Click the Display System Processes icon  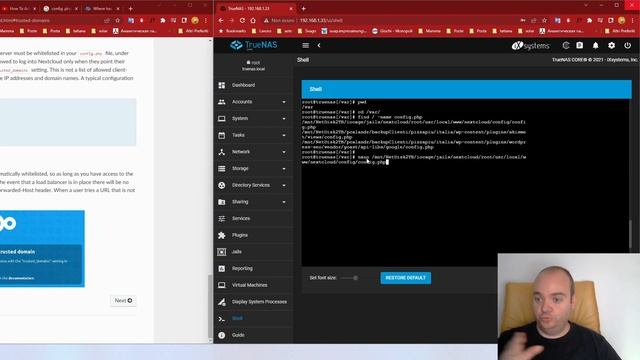pyautogui.click(x=222, y=302)
